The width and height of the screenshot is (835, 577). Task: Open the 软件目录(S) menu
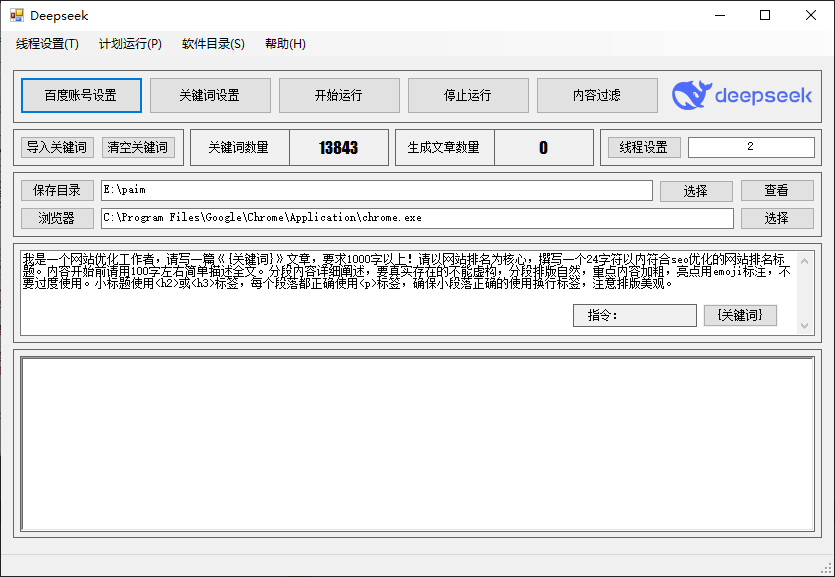pos(213,44)
